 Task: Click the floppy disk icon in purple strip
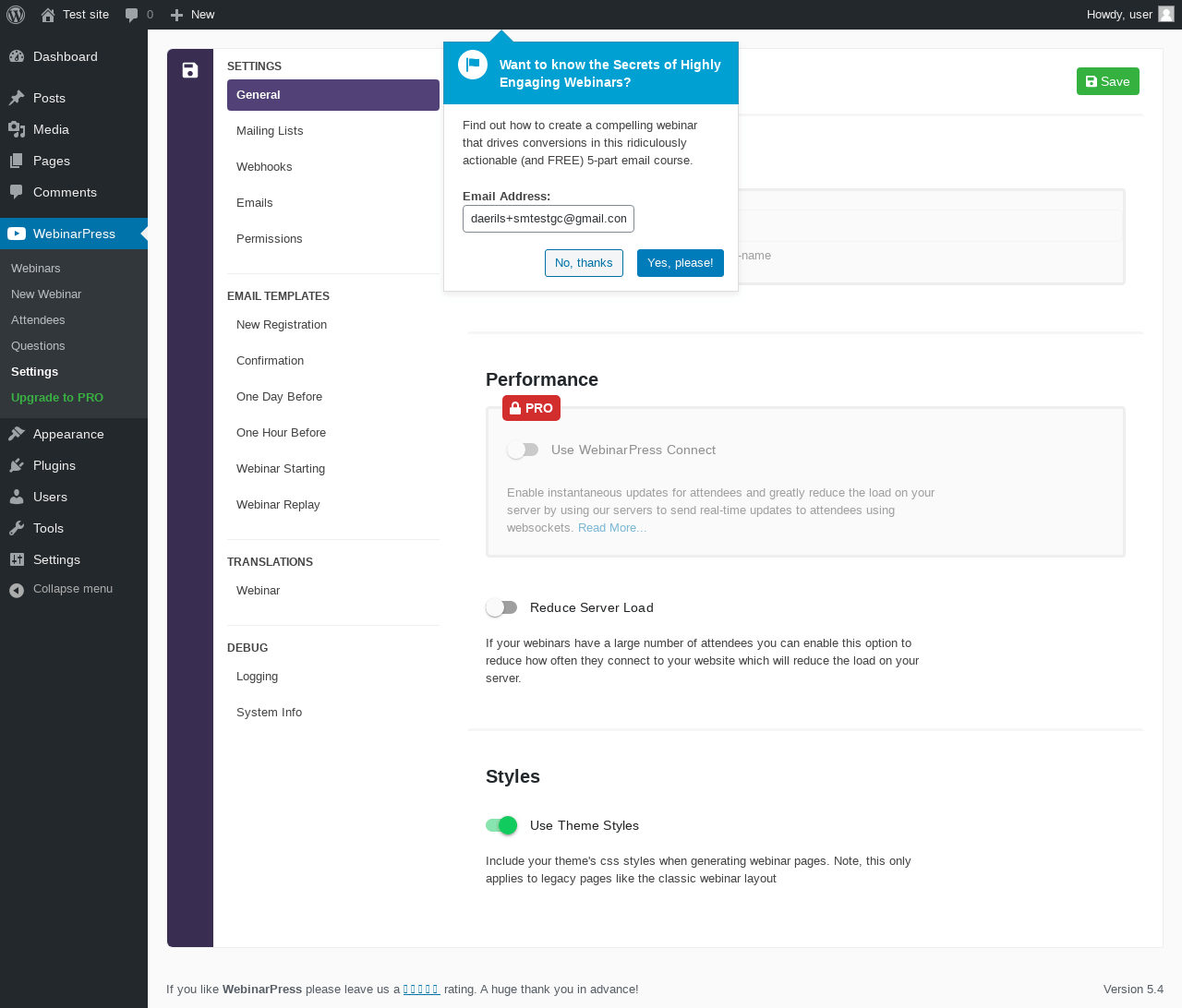click(190, 70)
